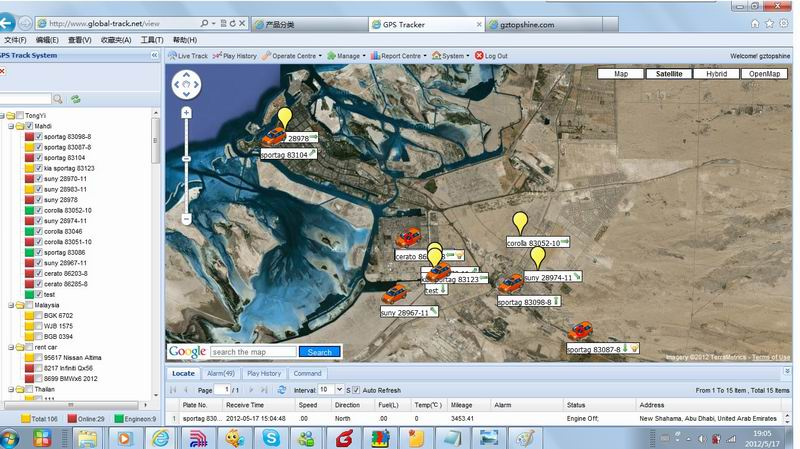Collapse the rent car tree group
Viewport: 800px width, 449px height.
[11, 347]
